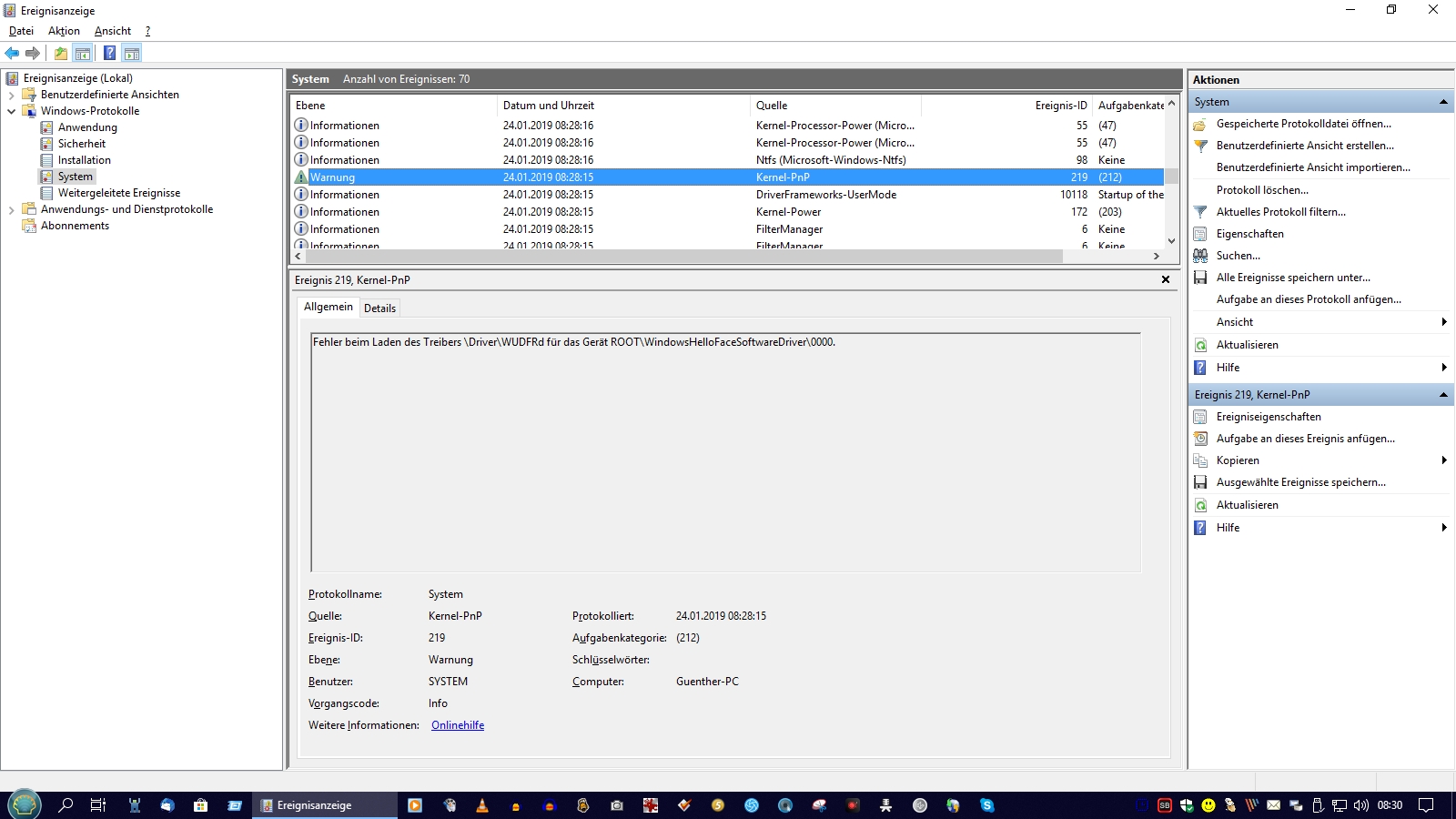This screenshot has height=819, width=1456.
Task: Click Aufgabe an dieses Ereignis anfügen
Action: point(1305,439)
